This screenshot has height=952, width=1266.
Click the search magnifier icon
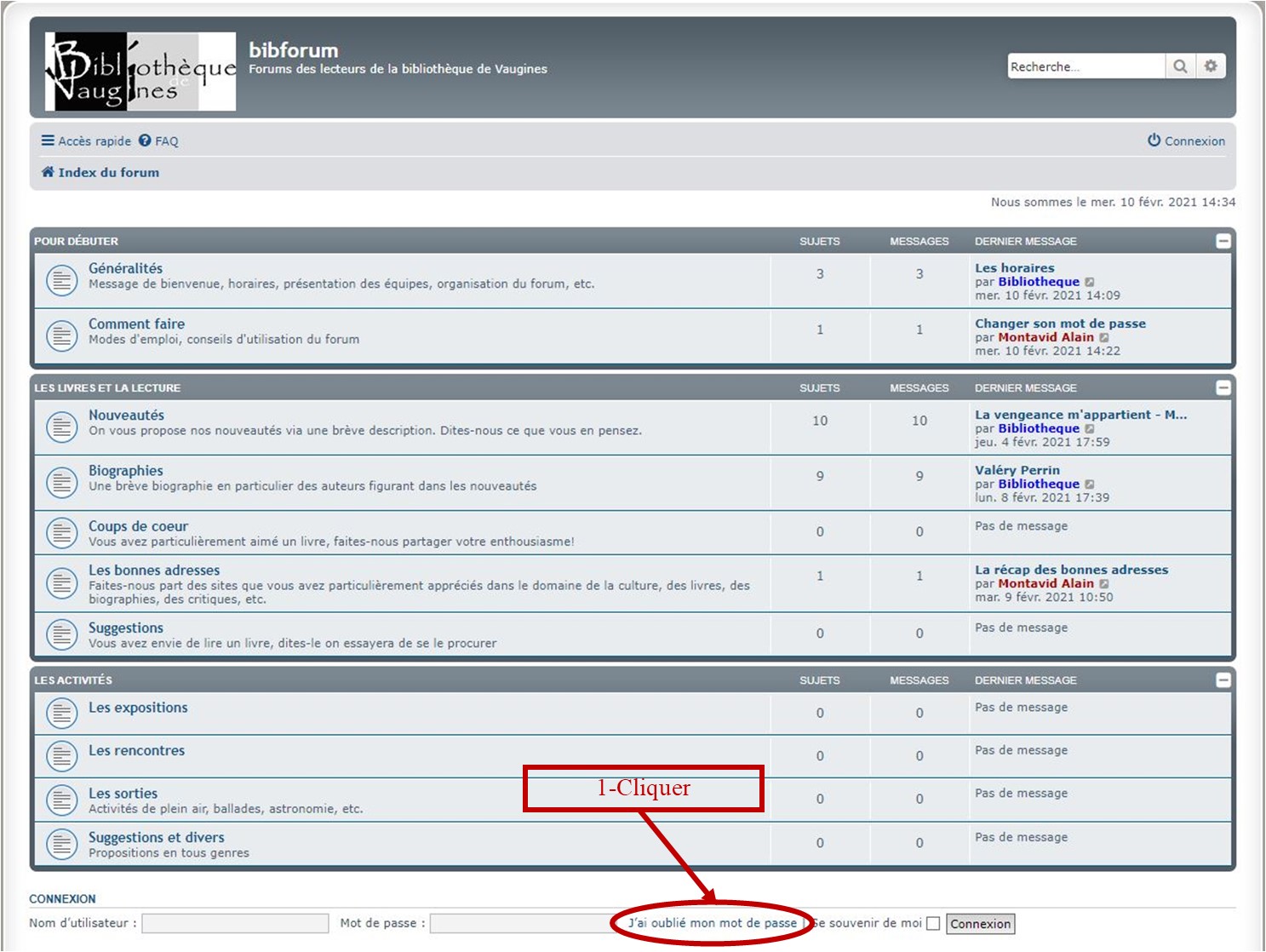click(x=1179, y=66)
